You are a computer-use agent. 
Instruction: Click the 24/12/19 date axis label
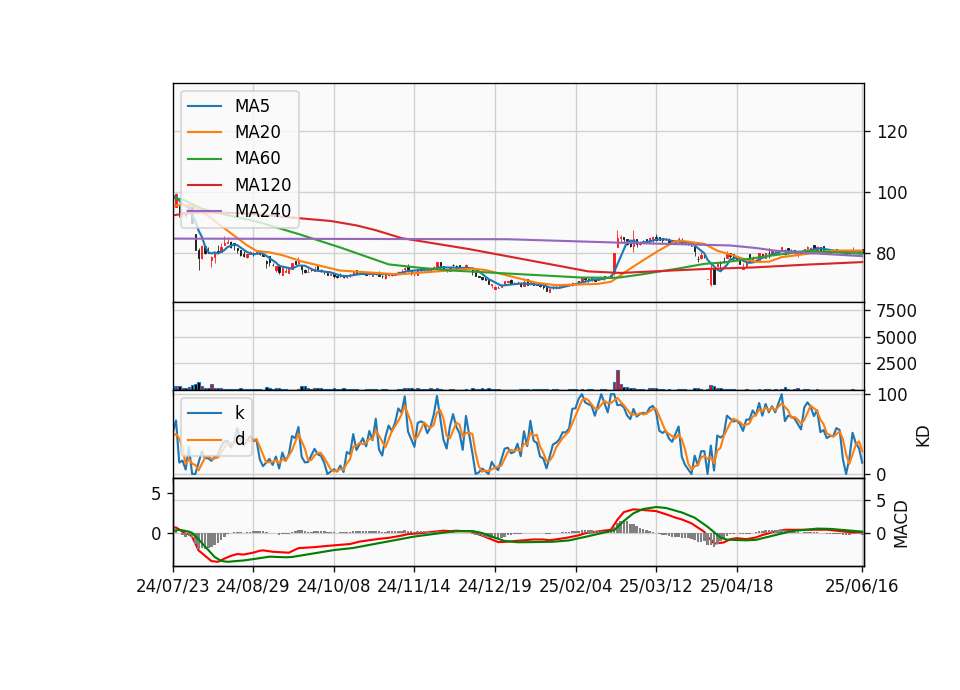495,586
